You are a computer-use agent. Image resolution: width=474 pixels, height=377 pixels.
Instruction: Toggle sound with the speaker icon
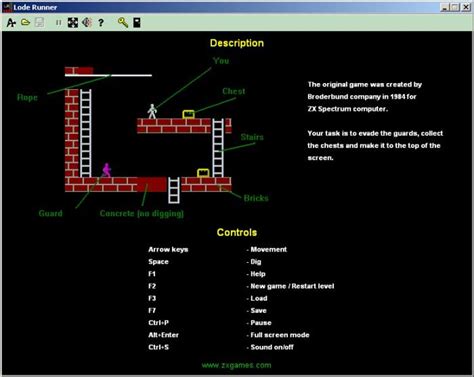87,22
